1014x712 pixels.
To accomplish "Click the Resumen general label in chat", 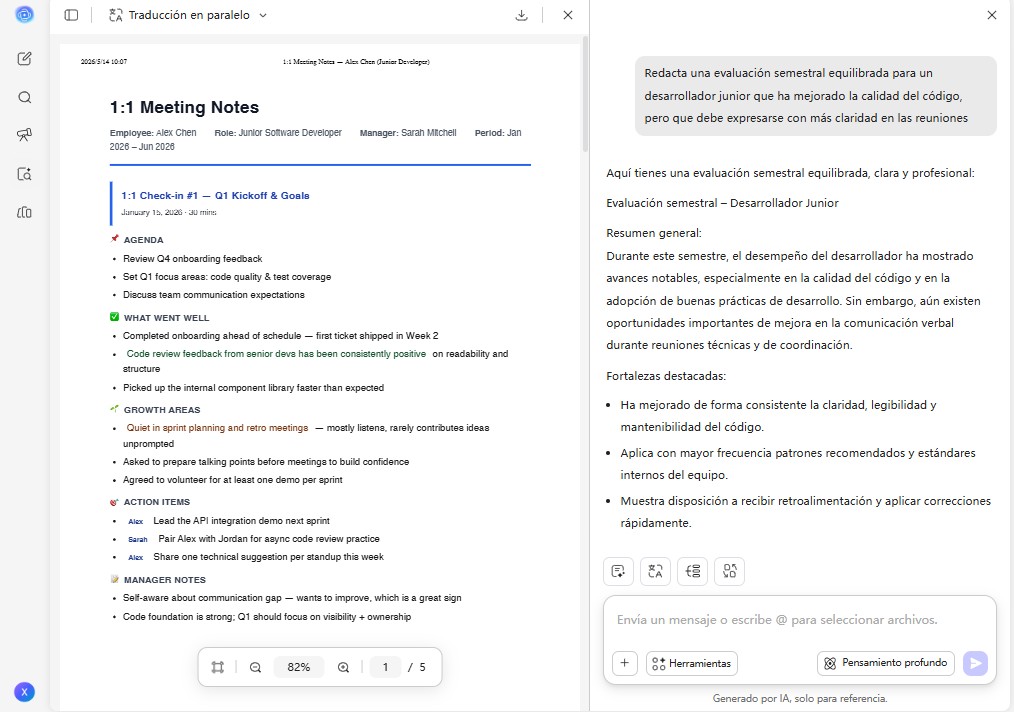I will (654, 233).
